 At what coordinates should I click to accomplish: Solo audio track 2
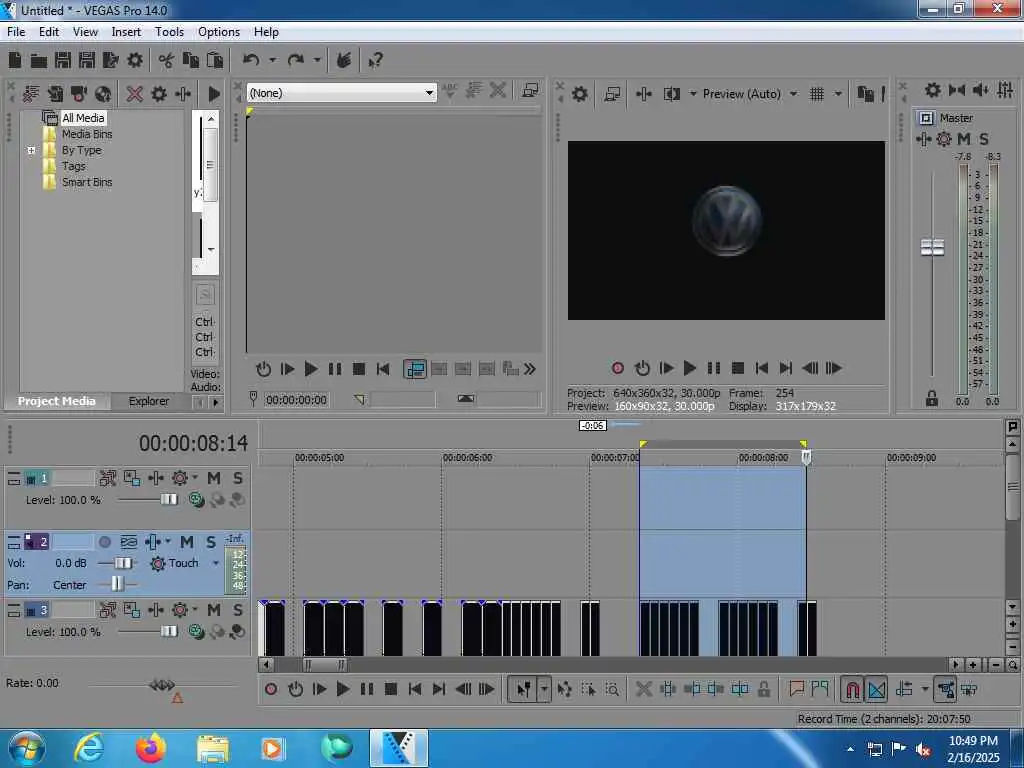211,542
